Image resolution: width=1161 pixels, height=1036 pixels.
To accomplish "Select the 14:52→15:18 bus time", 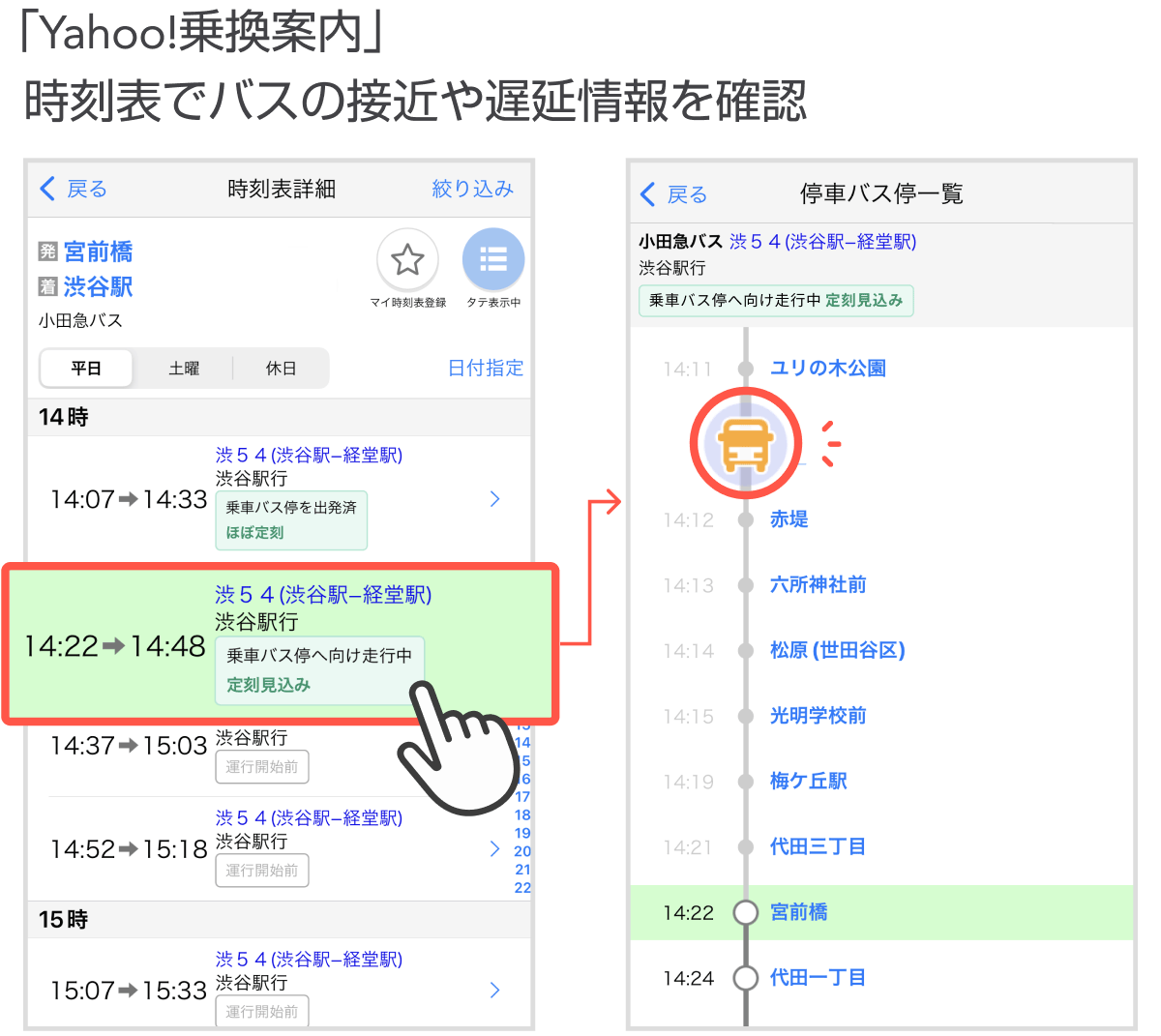I will [x=129, y=848].
